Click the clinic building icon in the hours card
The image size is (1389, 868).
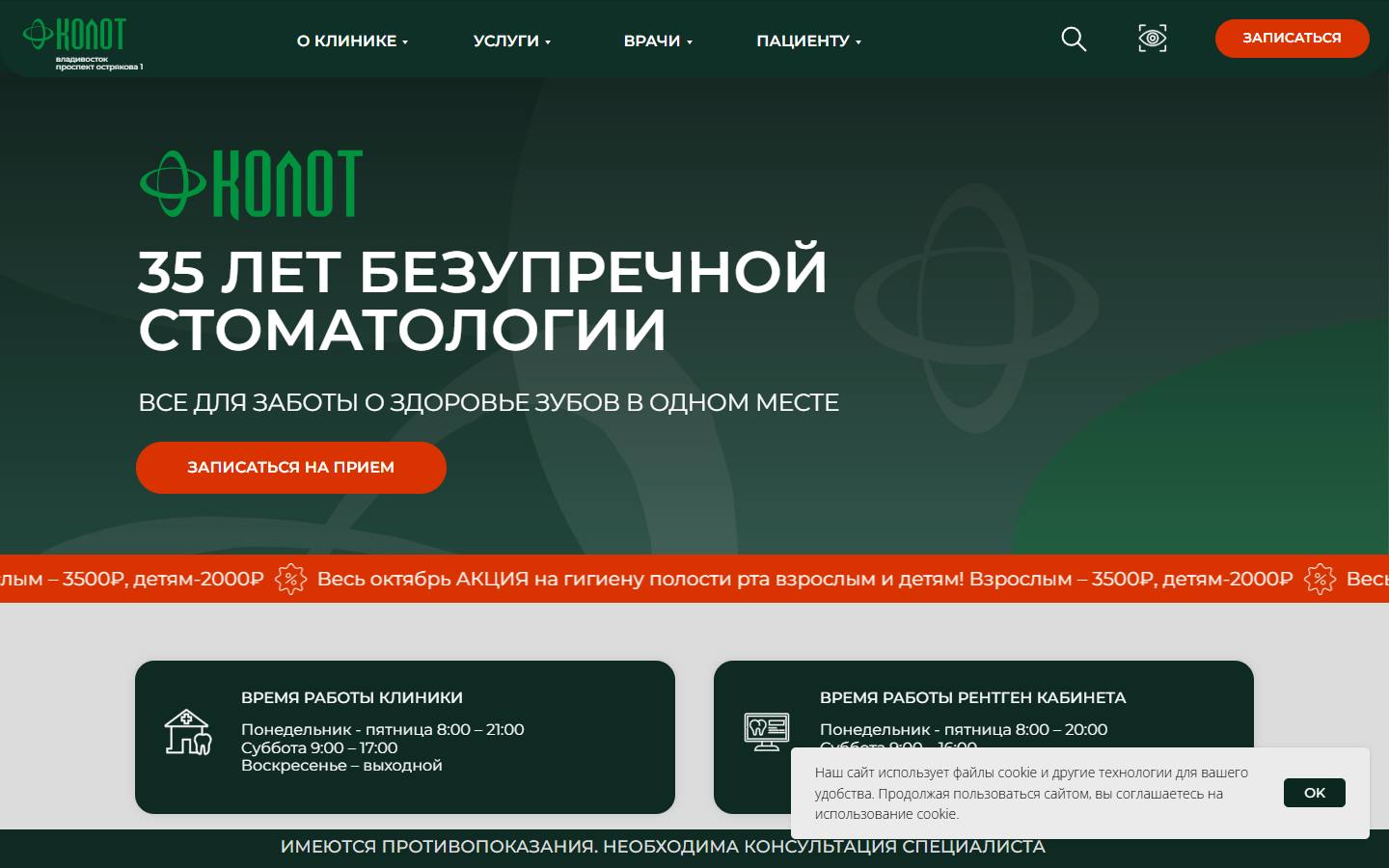[187, 732]
